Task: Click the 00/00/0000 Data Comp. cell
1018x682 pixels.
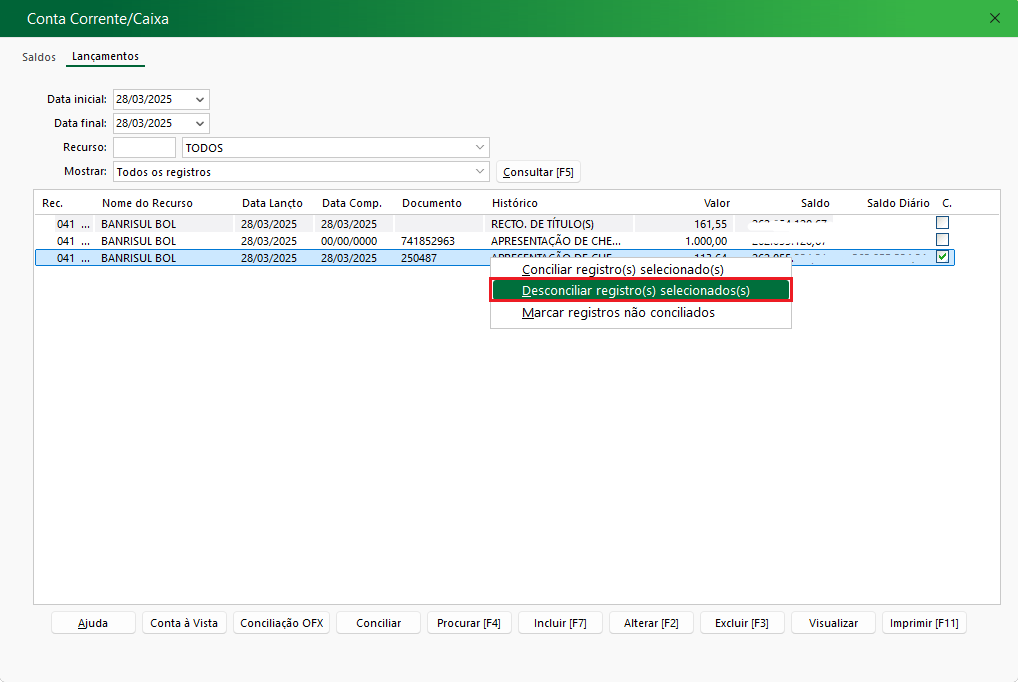Action: (x=349, y=241)
